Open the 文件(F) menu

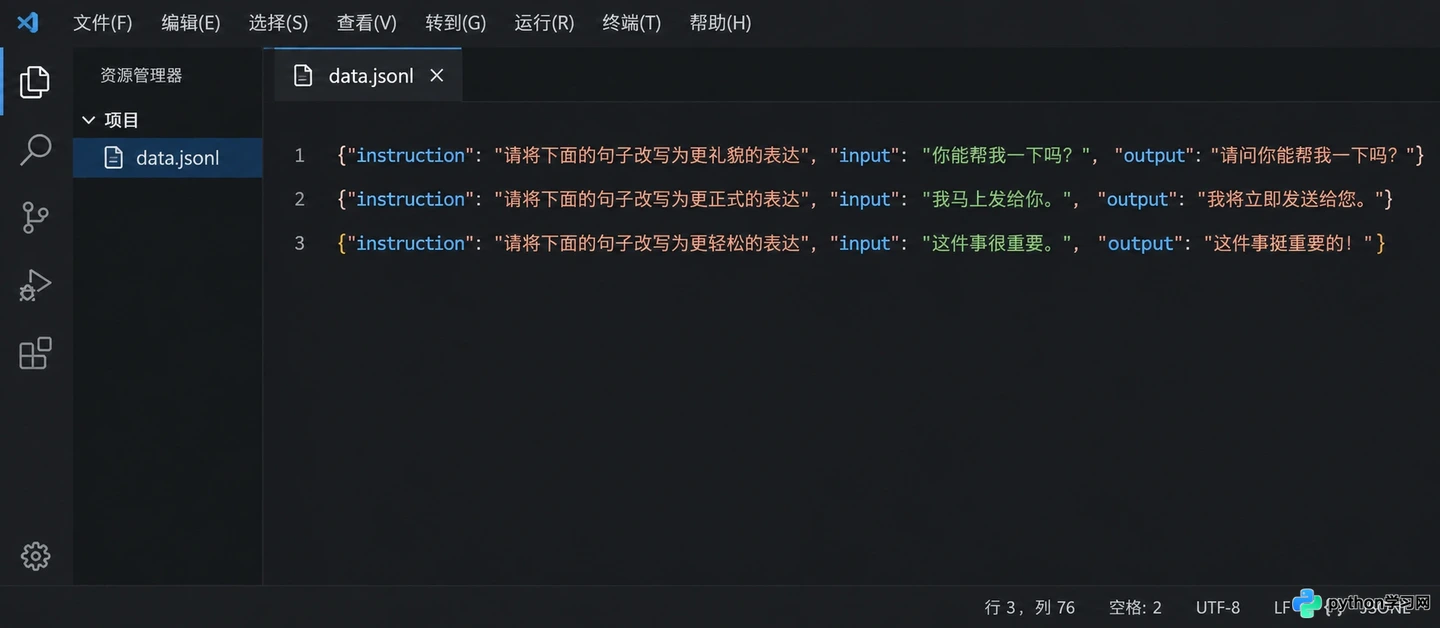click(x=102, y=22)
